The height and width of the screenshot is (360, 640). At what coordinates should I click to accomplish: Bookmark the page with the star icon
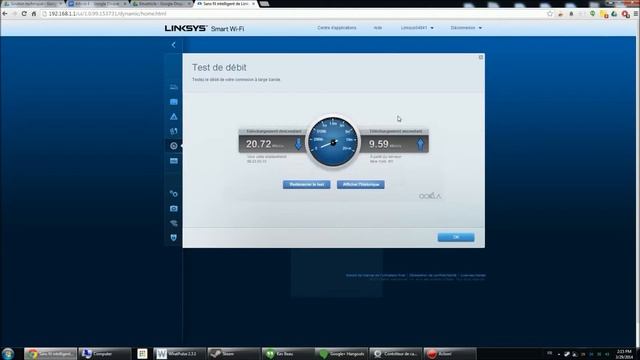pyautogui.click(x=550, y=14)
